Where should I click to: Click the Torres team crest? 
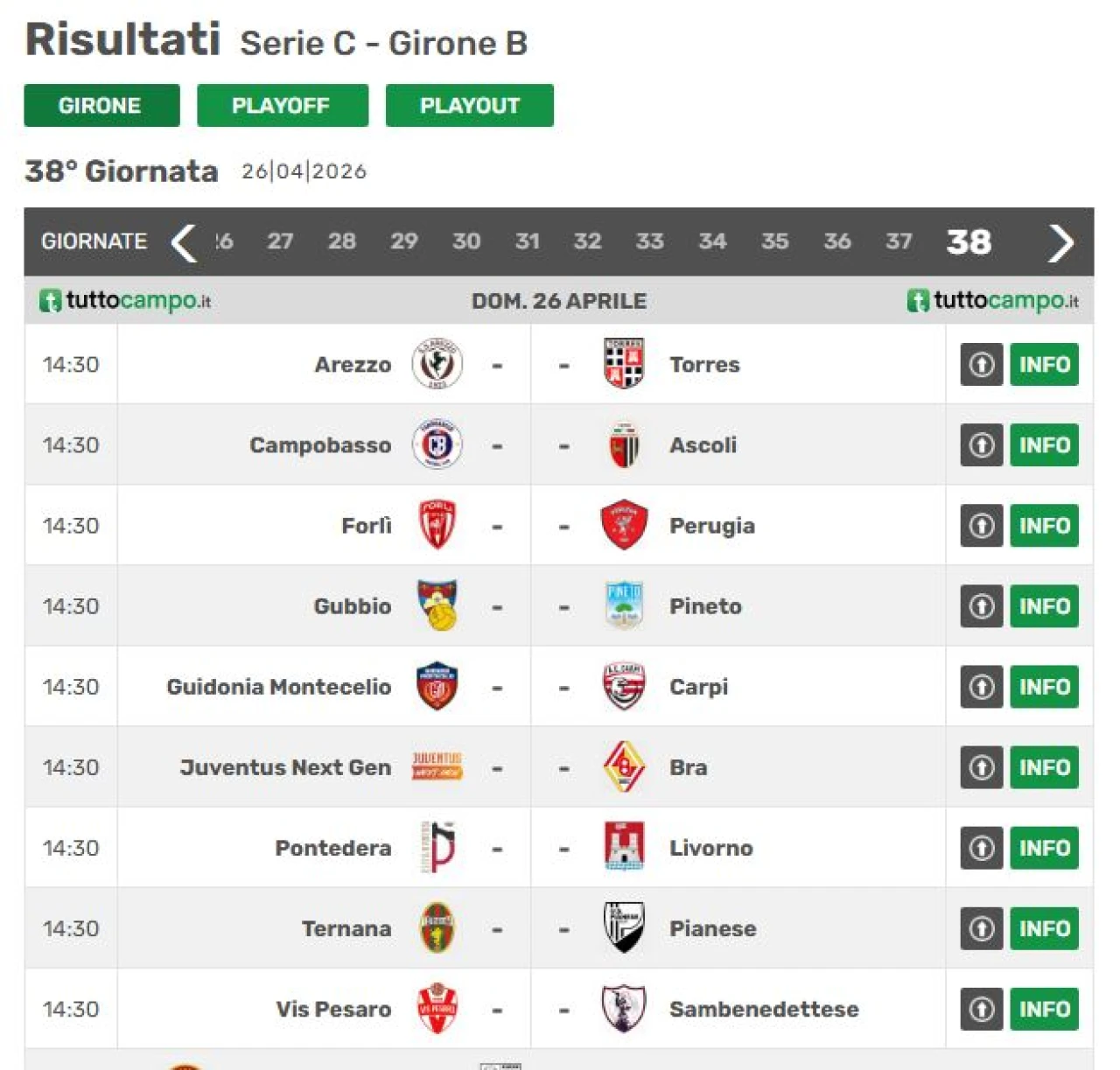[623, 364]
